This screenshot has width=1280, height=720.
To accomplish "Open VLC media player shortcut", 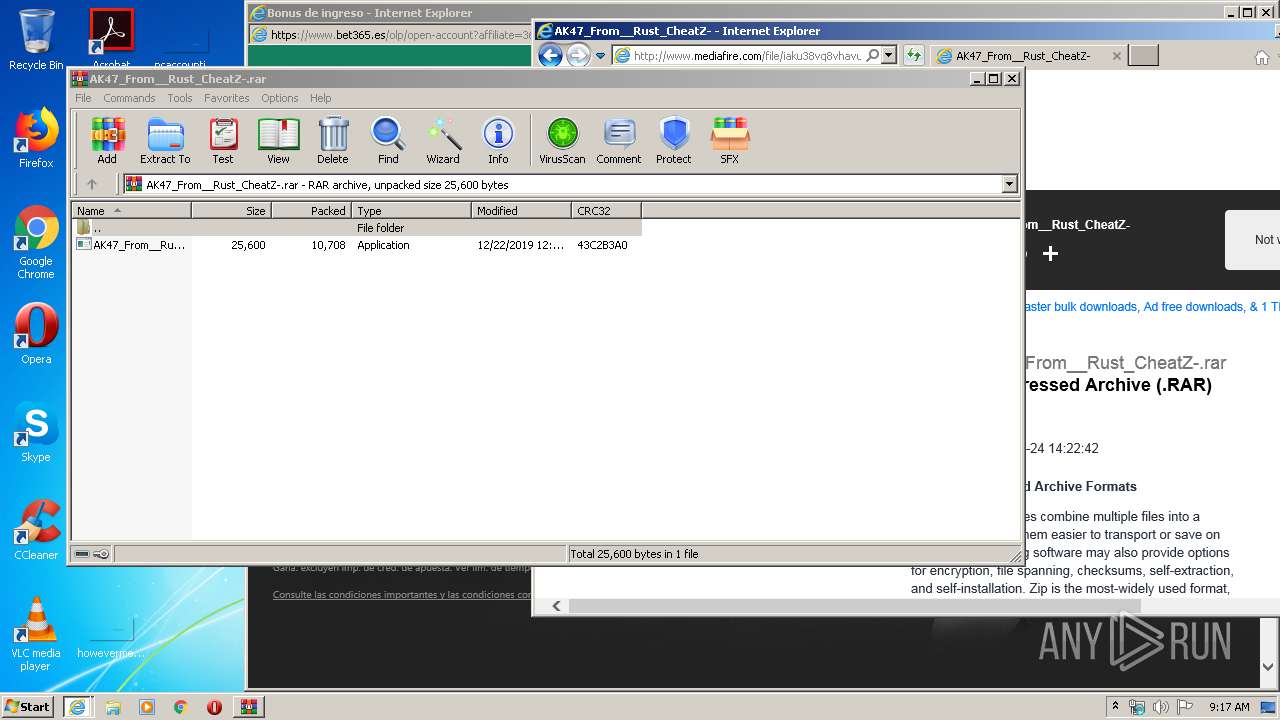I will point(36,635).
